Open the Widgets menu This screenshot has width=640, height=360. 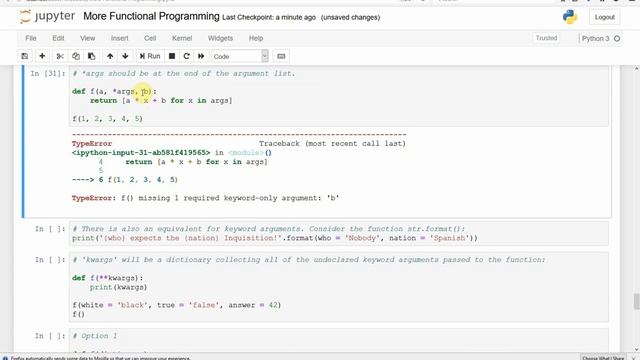(220, 38)
